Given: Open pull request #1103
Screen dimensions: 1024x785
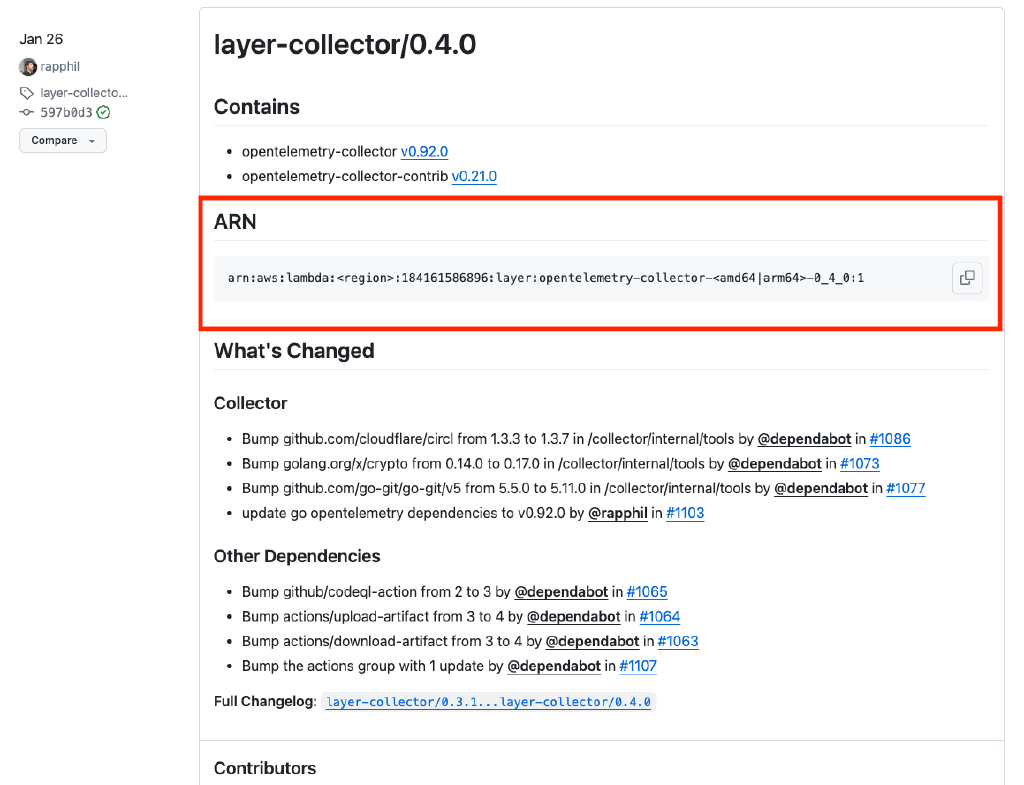Looking at the screenshot, I should (688, 512).
